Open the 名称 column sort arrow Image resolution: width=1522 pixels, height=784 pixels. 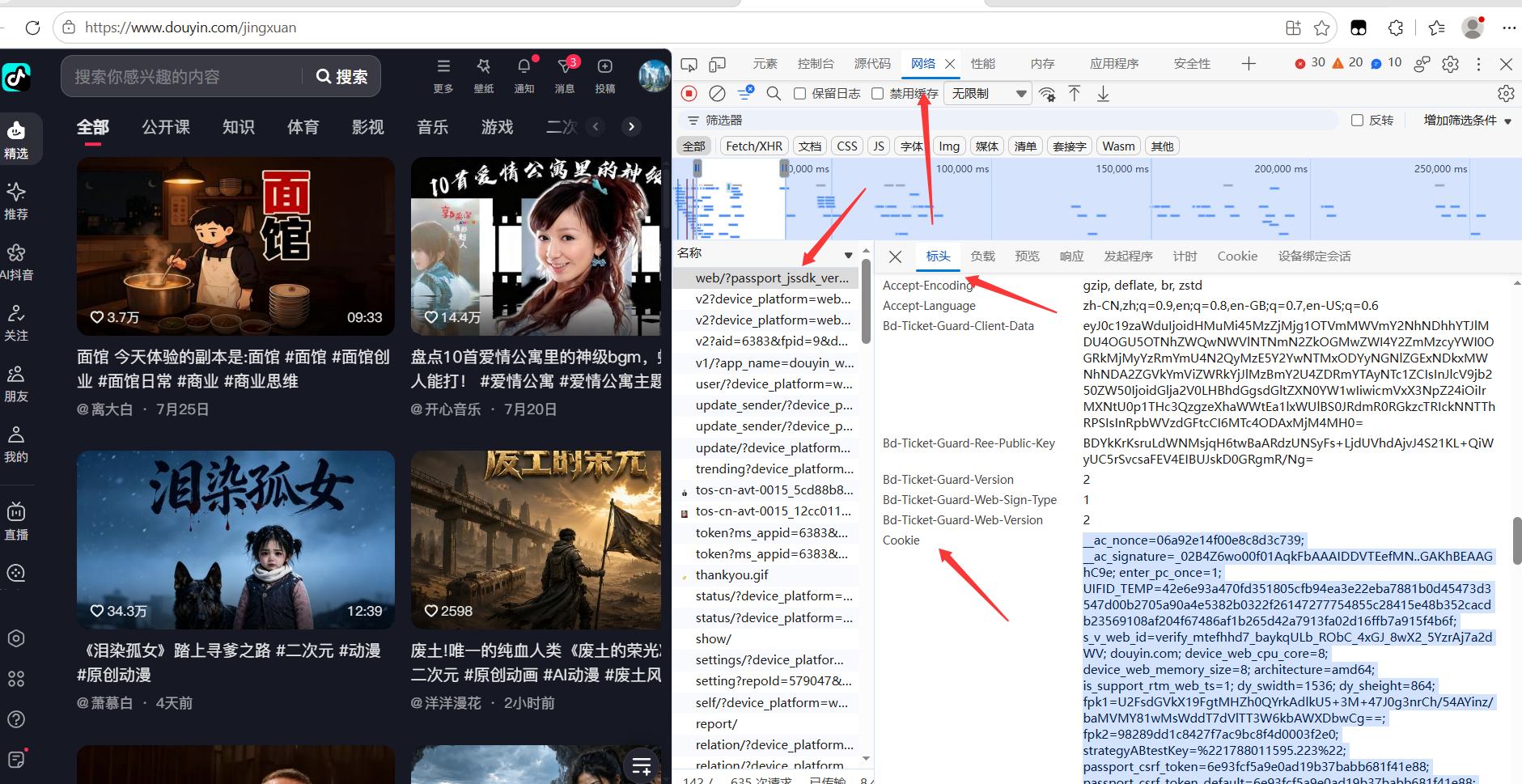click(x=848, y=255)
